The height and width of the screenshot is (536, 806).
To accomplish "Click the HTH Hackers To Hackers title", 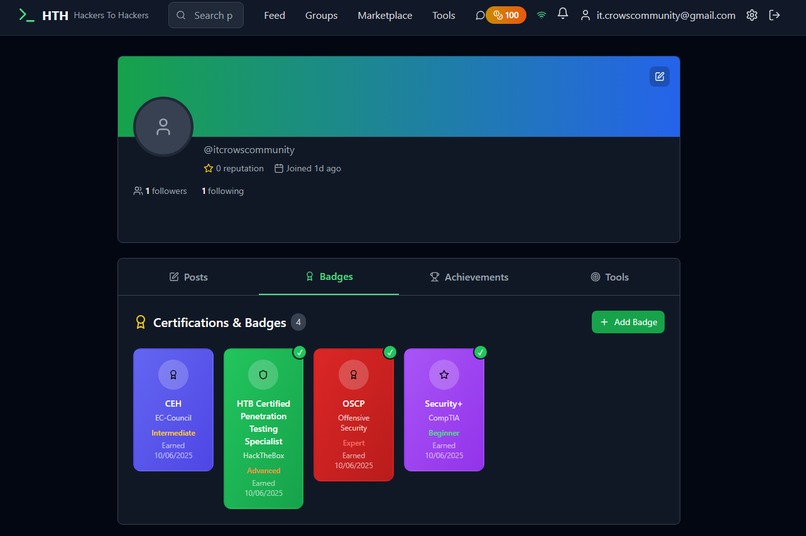I will coord(95,15).
